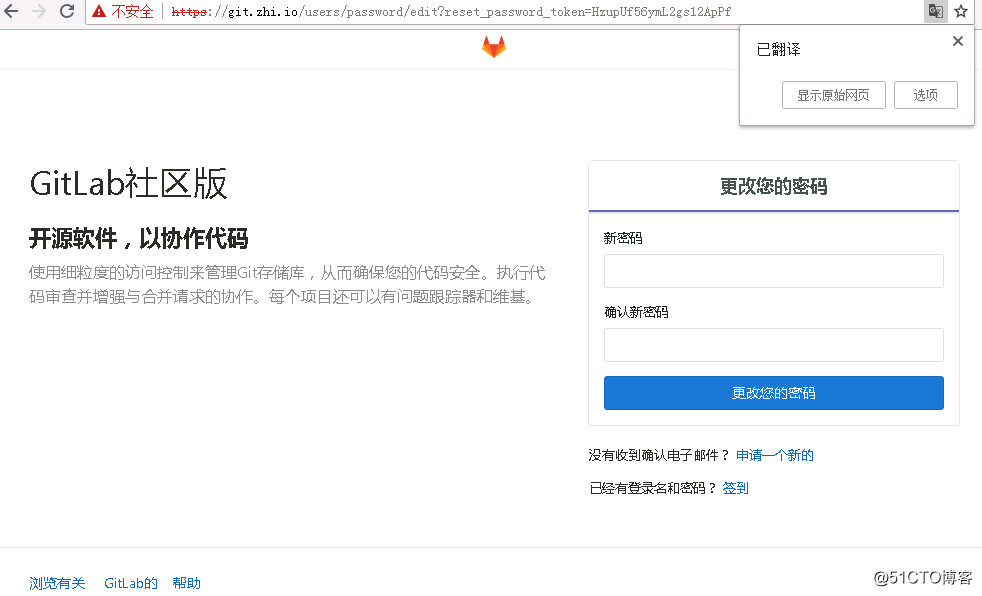This screenshot has height=596, width=982.
Task: Click the 已翻译 popup label
Action: 778,49
